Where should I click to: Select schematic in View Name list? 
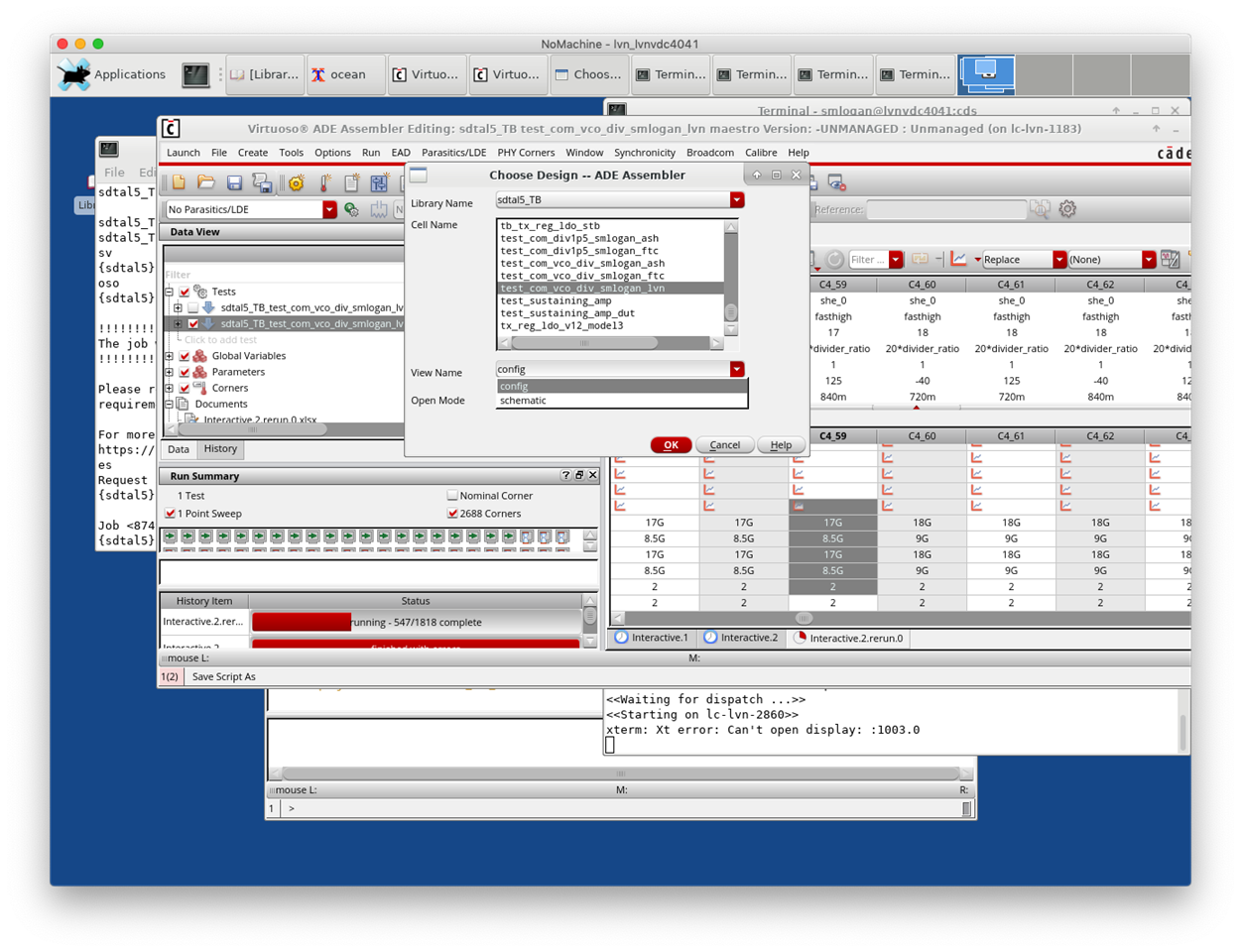622,401
